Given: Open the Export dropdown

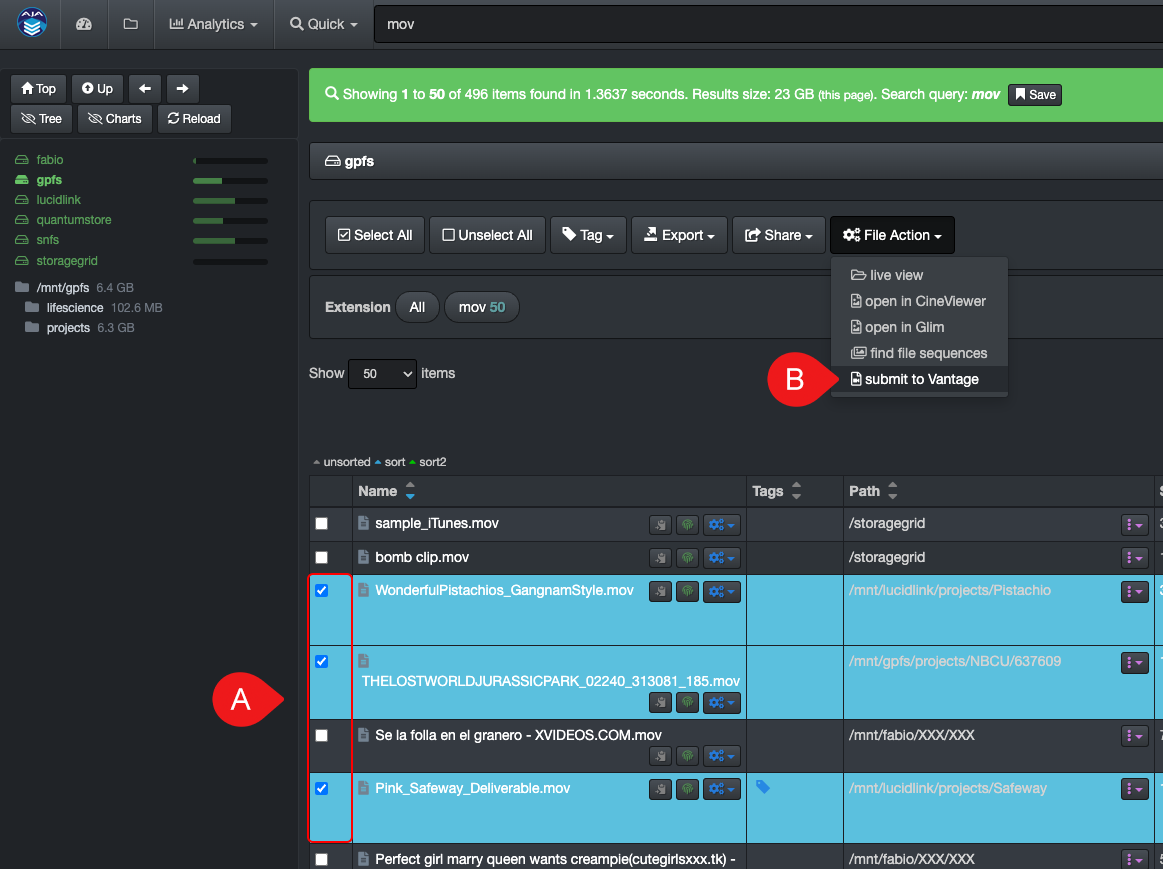Looking at the screenshot, I should point(679,235).
